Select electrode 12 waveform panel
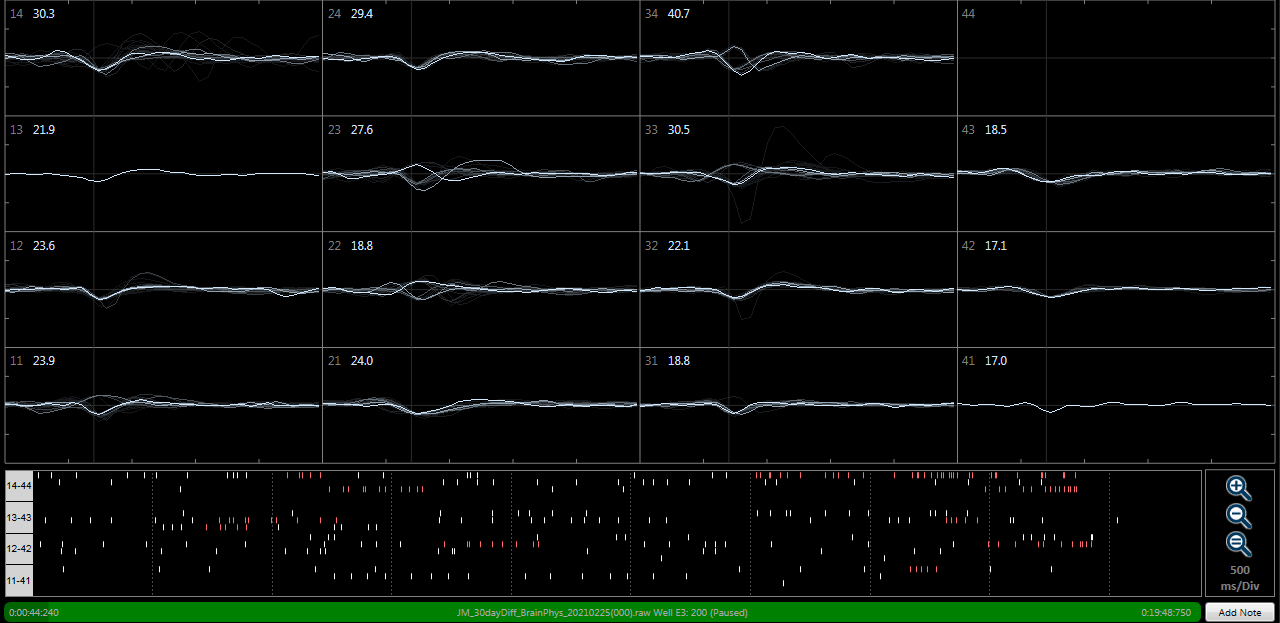 tap(163, 290)
